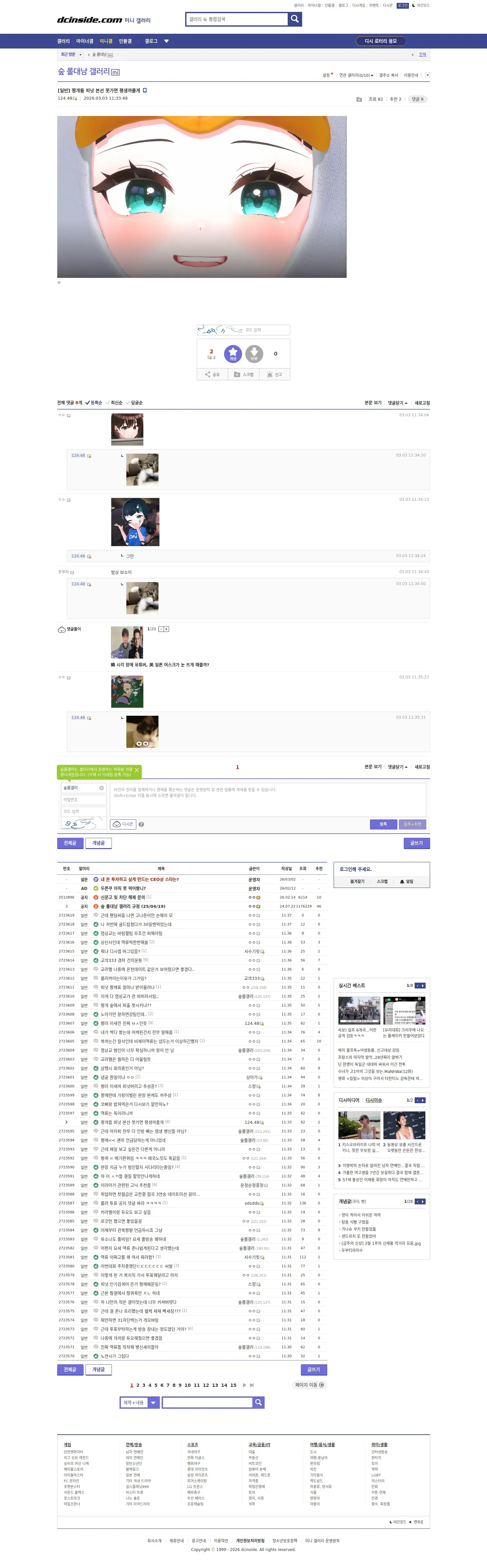Clear the 숲롤갤러 nickname field

click(x=102, y=788)
